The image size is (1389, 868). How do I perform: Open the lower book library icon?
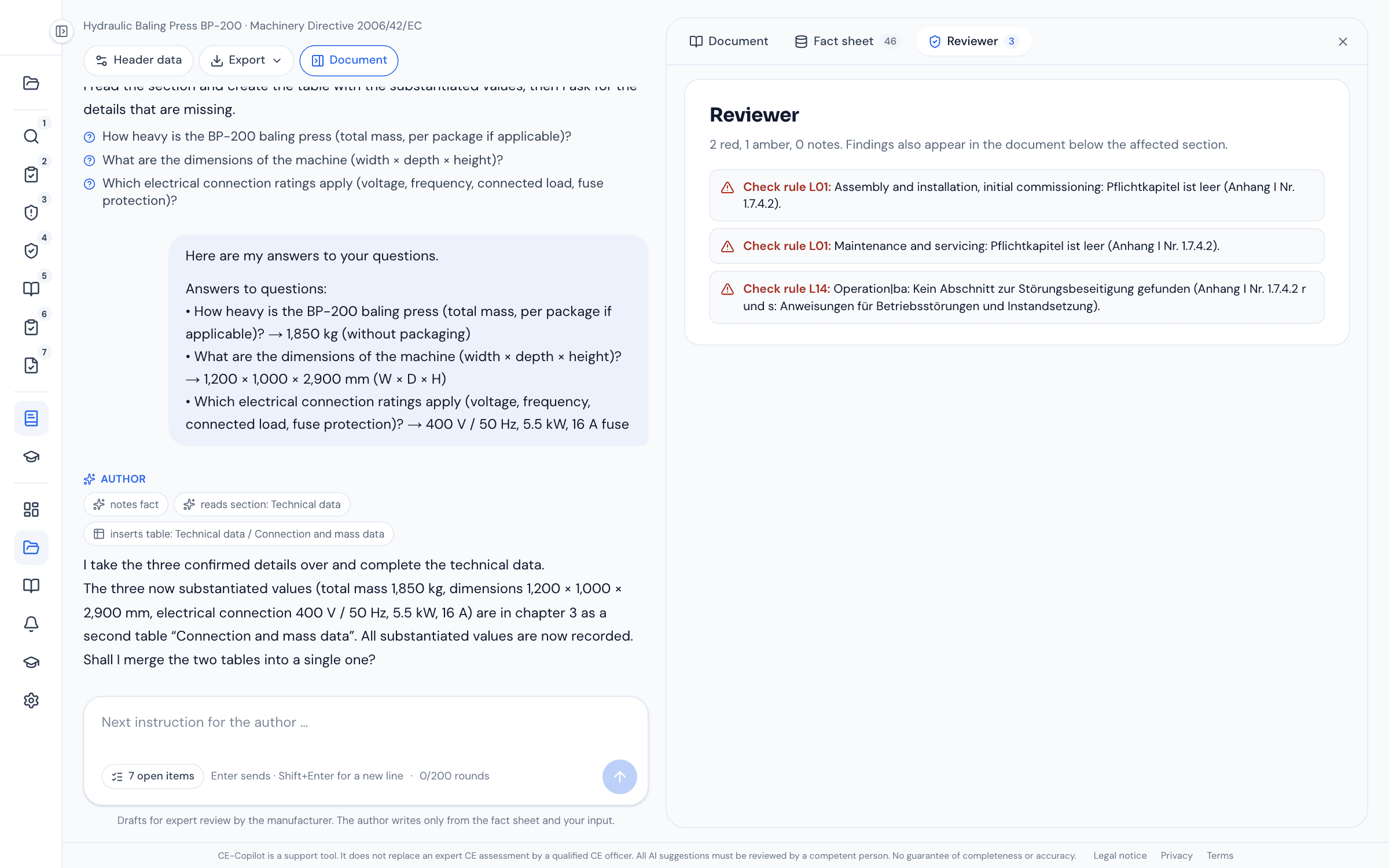[31, 586]
